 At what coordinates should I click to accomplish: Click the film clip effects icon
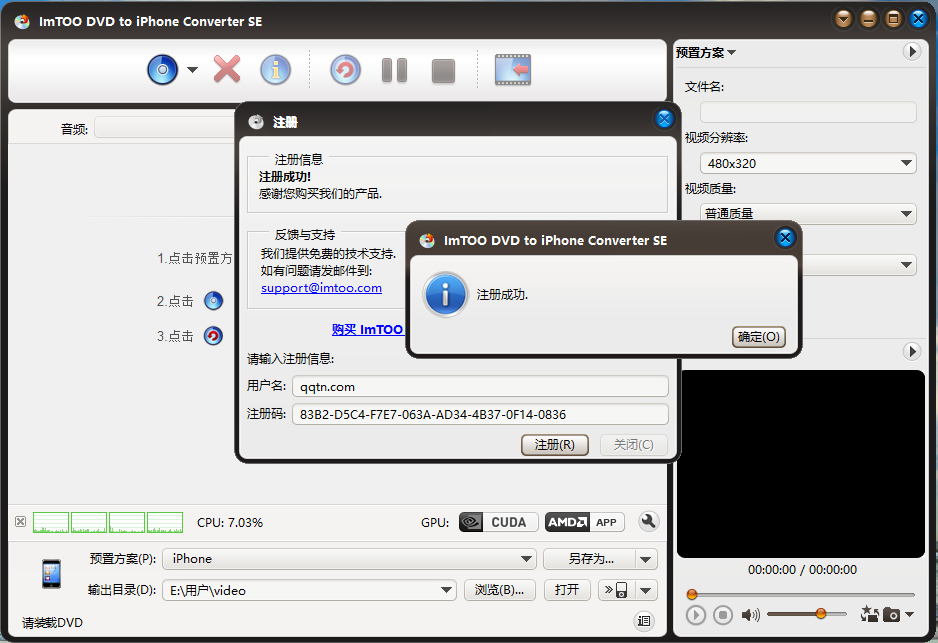click(513, 70)
